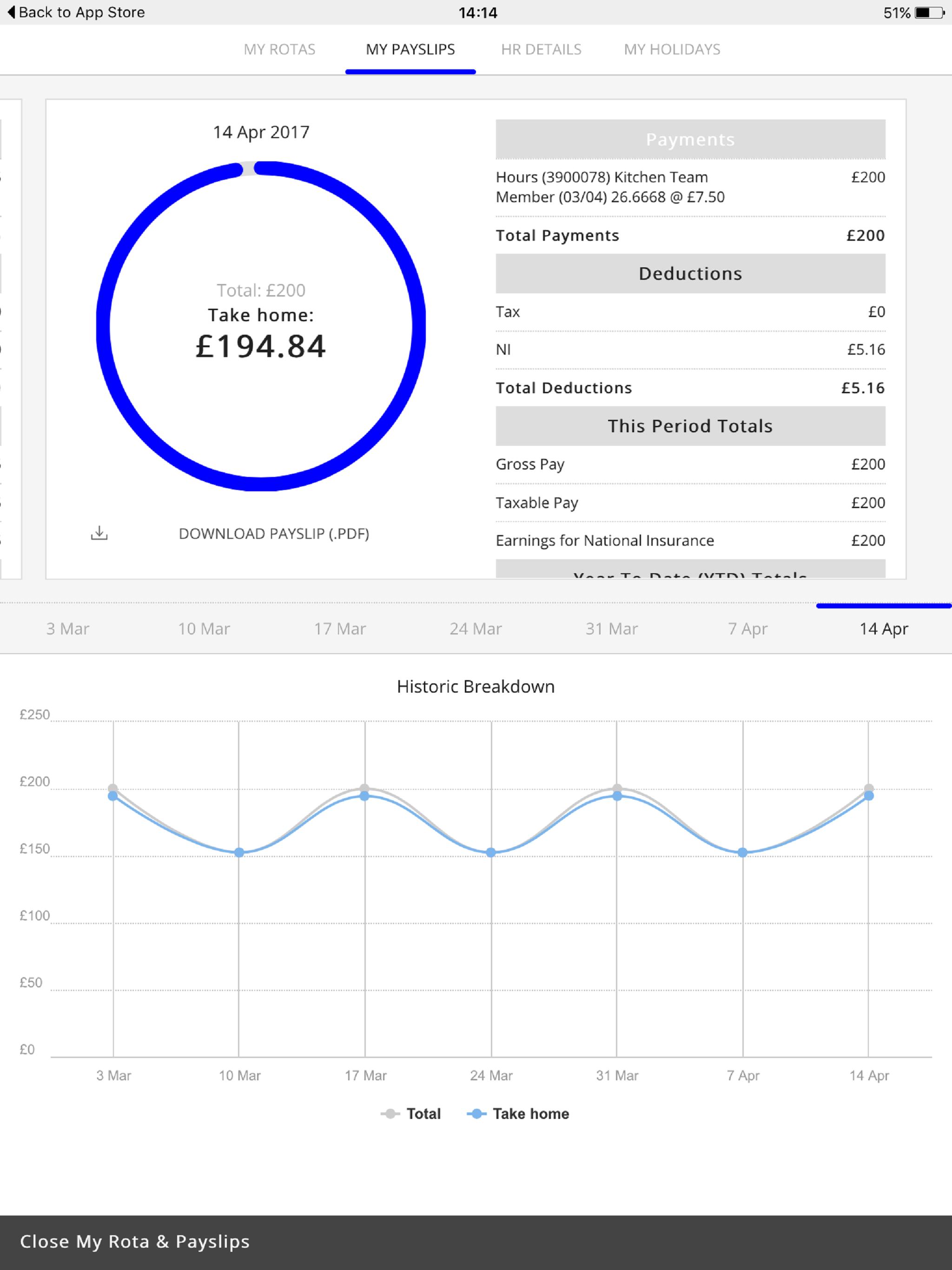
Task: Click the Tax £0 row
Action: point(690,312)
